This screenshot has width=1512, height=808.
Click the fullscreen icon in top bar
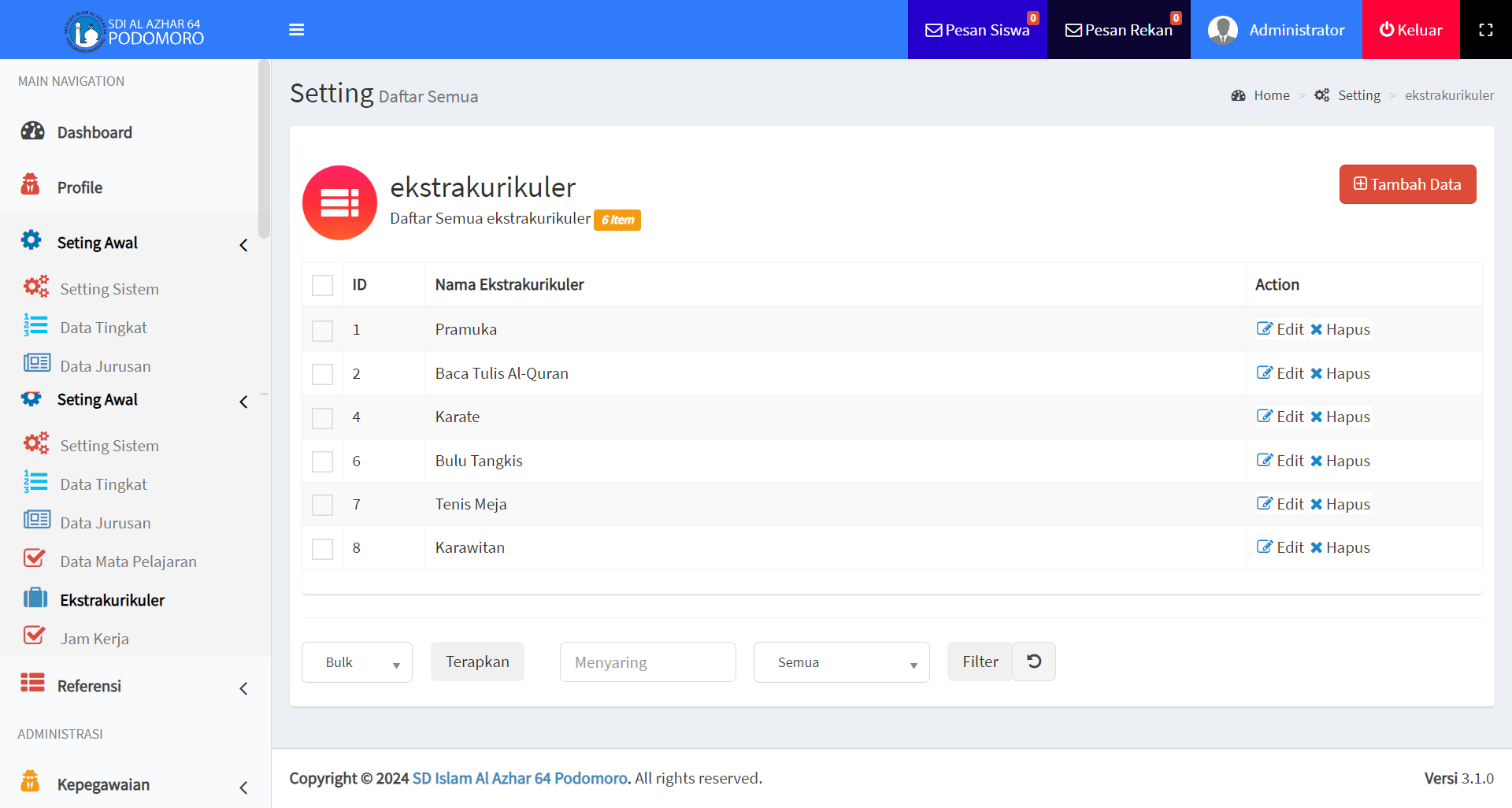(1485, 30)
